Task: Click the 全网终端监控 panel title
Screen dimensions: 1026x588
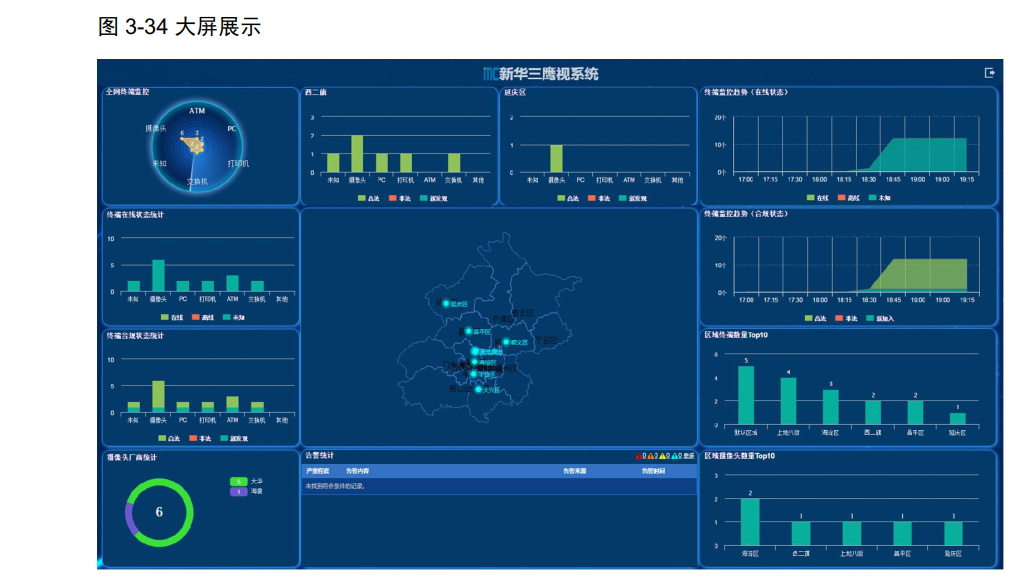Action: (x=128, y=92)
